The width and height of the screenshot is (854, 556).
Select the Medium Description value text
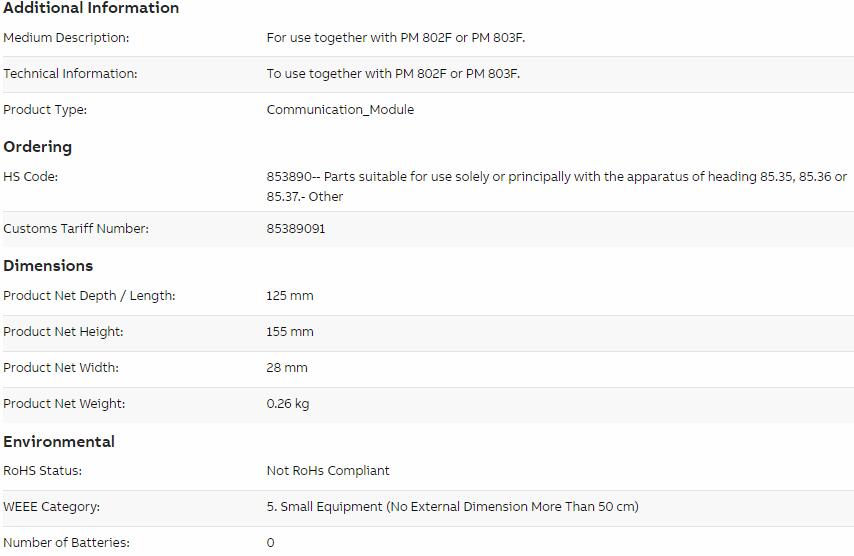396,38
